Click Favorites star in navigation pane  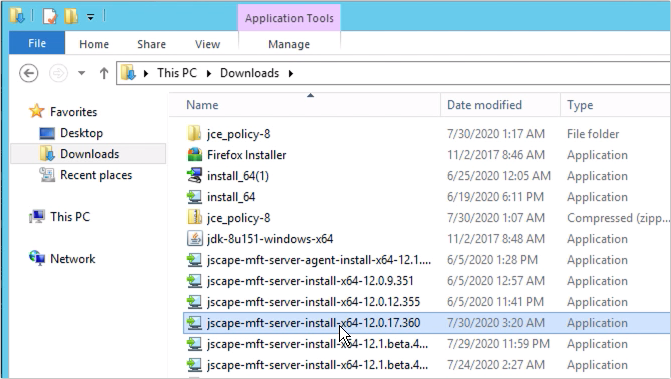pos(36,111)
